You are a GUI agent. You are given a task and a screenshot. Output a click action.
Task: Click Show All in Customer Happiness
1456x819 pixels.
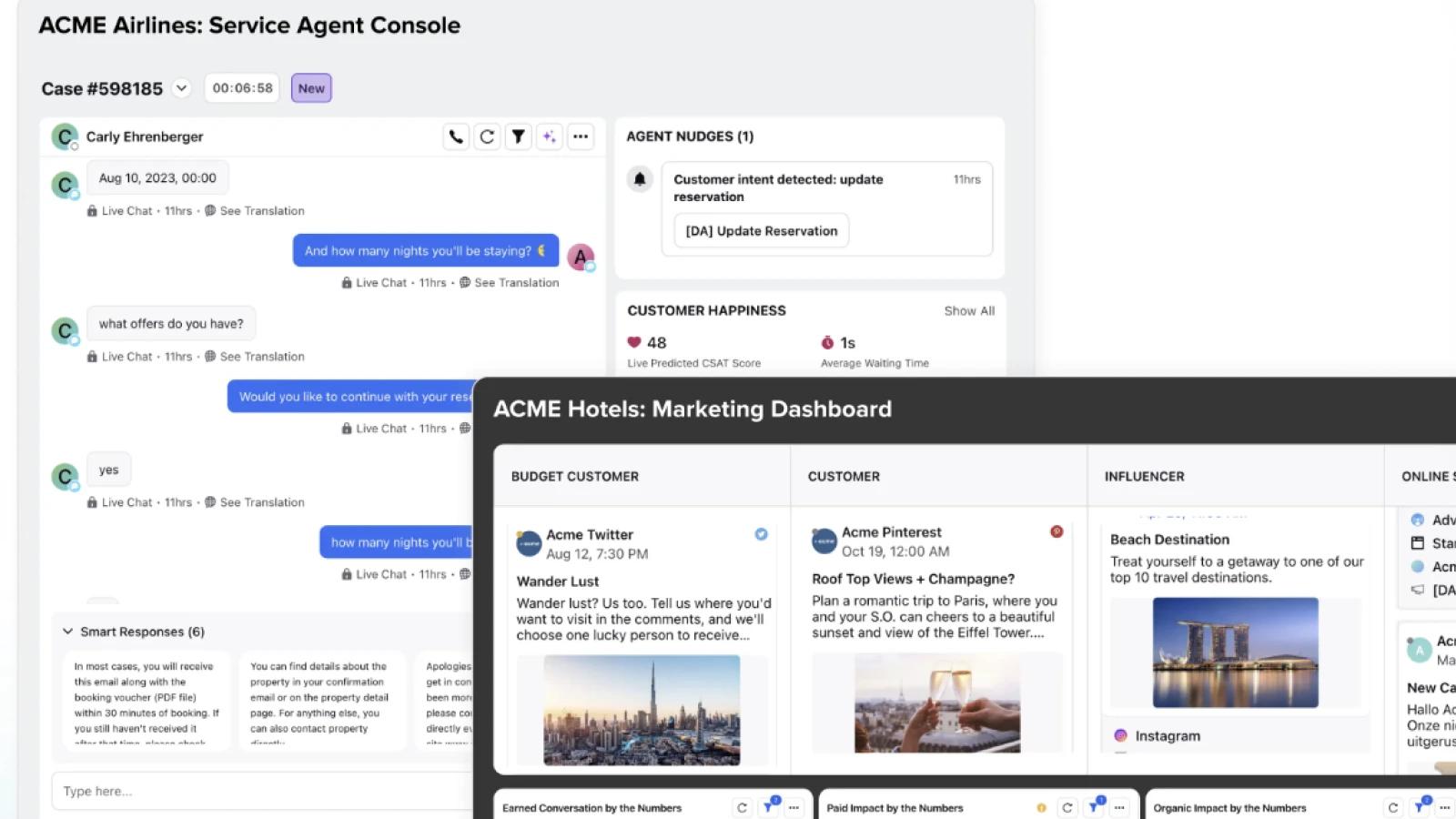969,310
